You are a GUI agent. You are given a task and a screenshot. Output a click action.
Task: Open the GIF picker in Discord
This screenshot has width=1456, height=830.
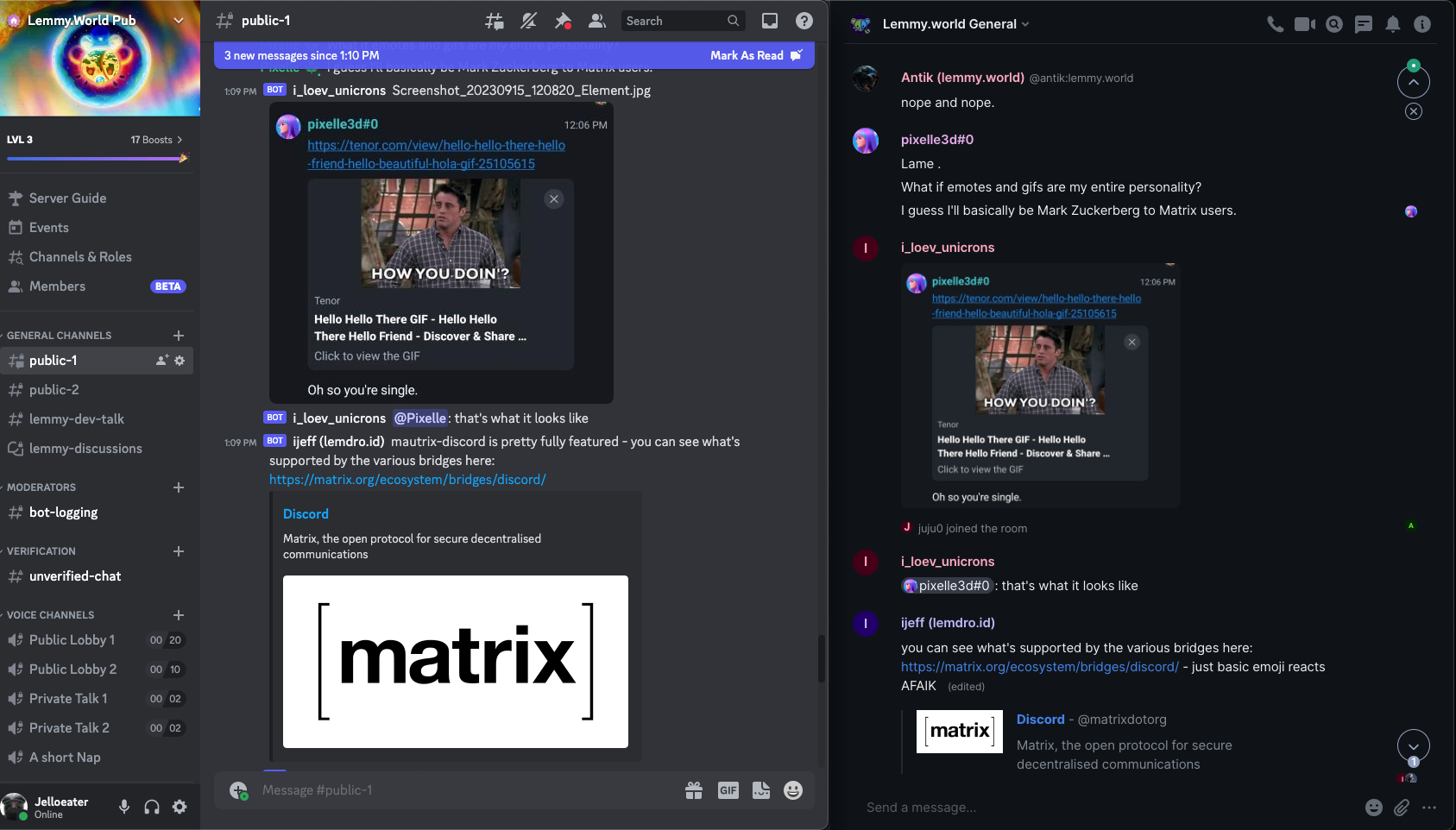[x=728, y=790]
